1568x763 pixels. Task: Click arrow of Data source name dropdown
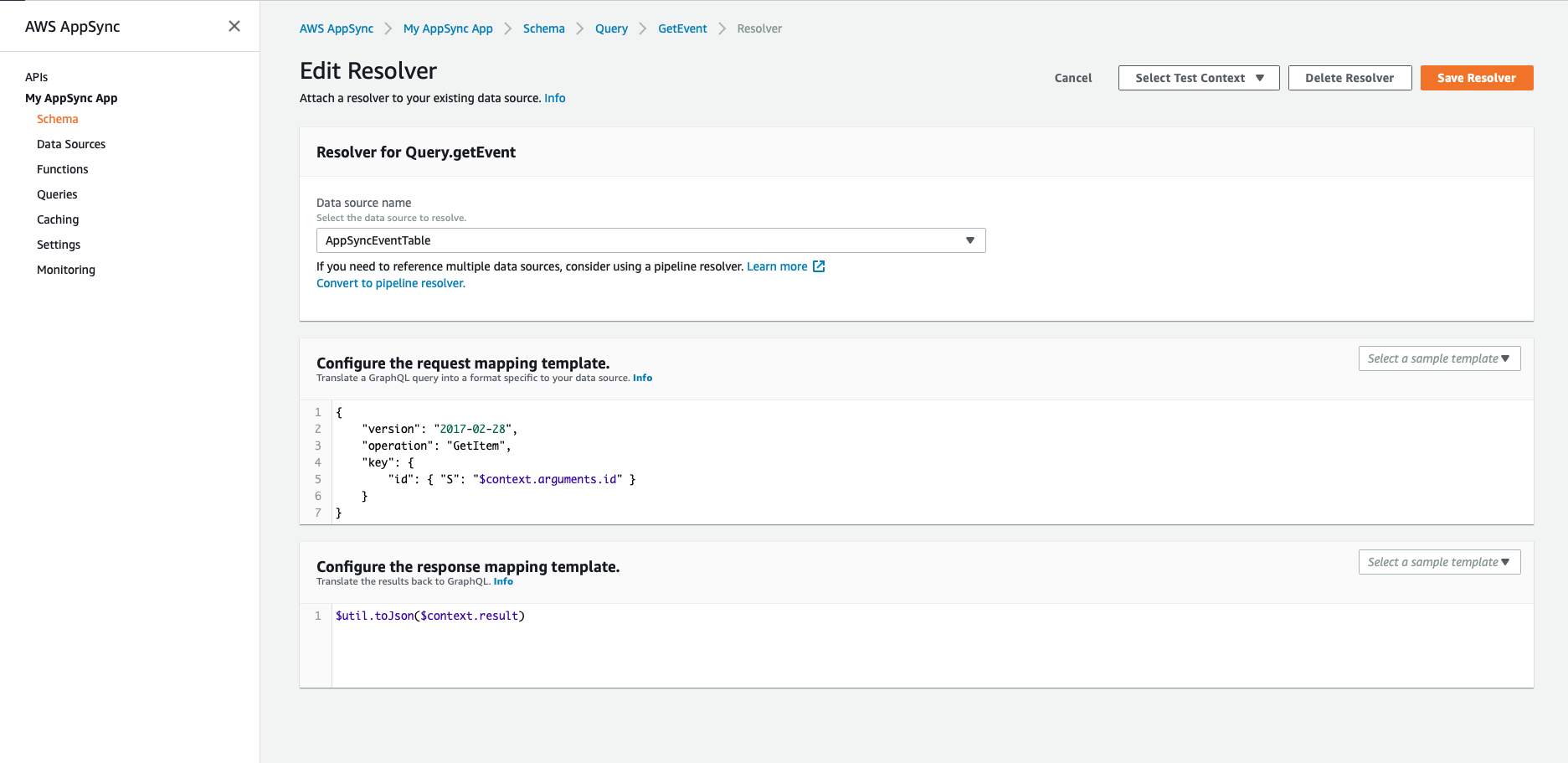click(x=970, y=240)
